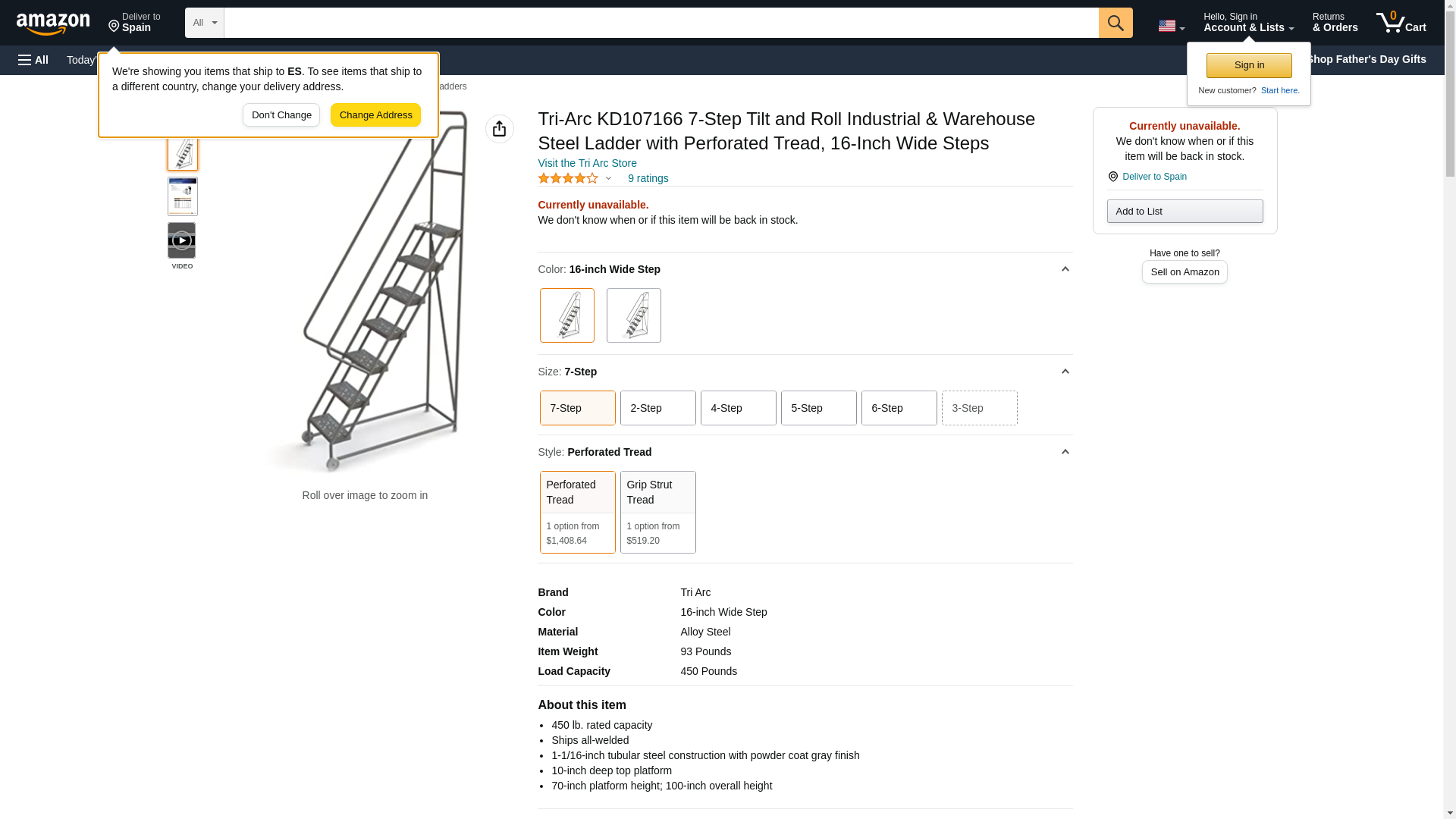Select the 2-Step size option
This screenshot has width=1456, height=819.
coord(658,408)
